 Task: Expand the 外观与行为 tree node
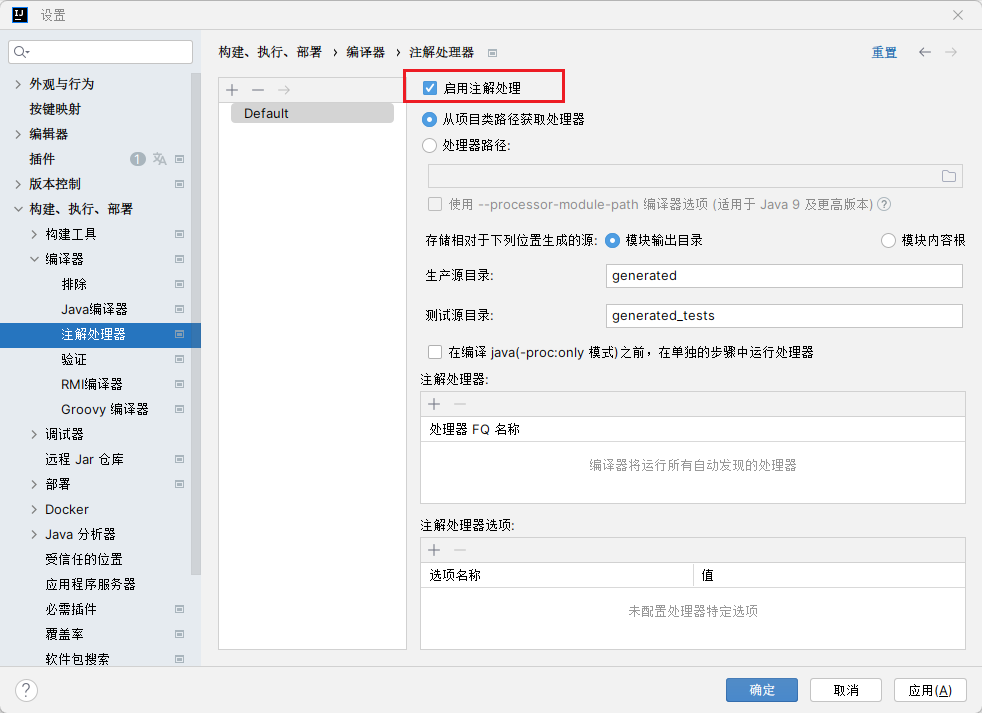point(18,84)
